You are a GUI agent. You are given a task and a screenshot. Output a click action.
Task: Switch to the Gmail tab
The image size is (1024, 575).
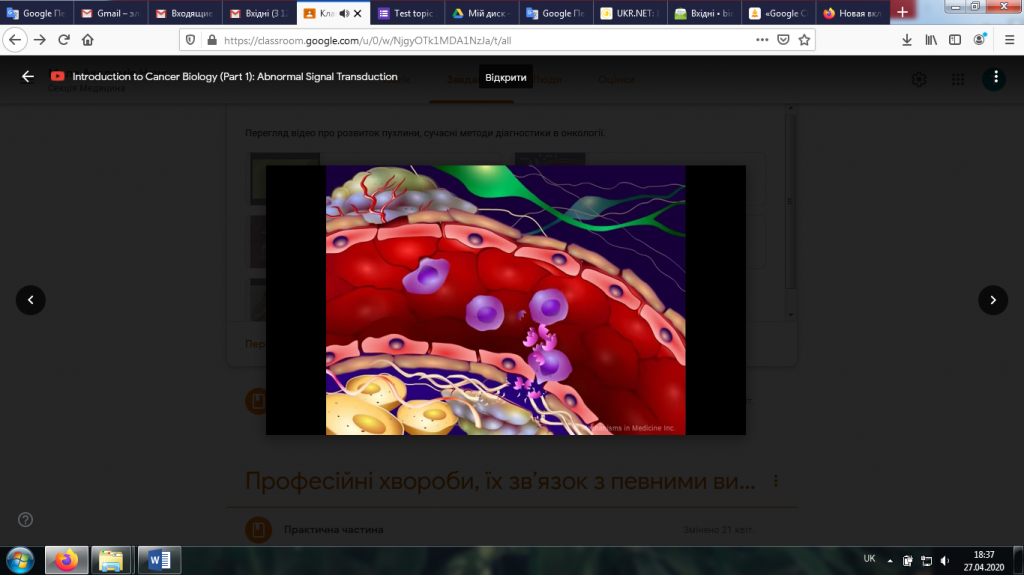pyautogui.click(x=110, y=13)
